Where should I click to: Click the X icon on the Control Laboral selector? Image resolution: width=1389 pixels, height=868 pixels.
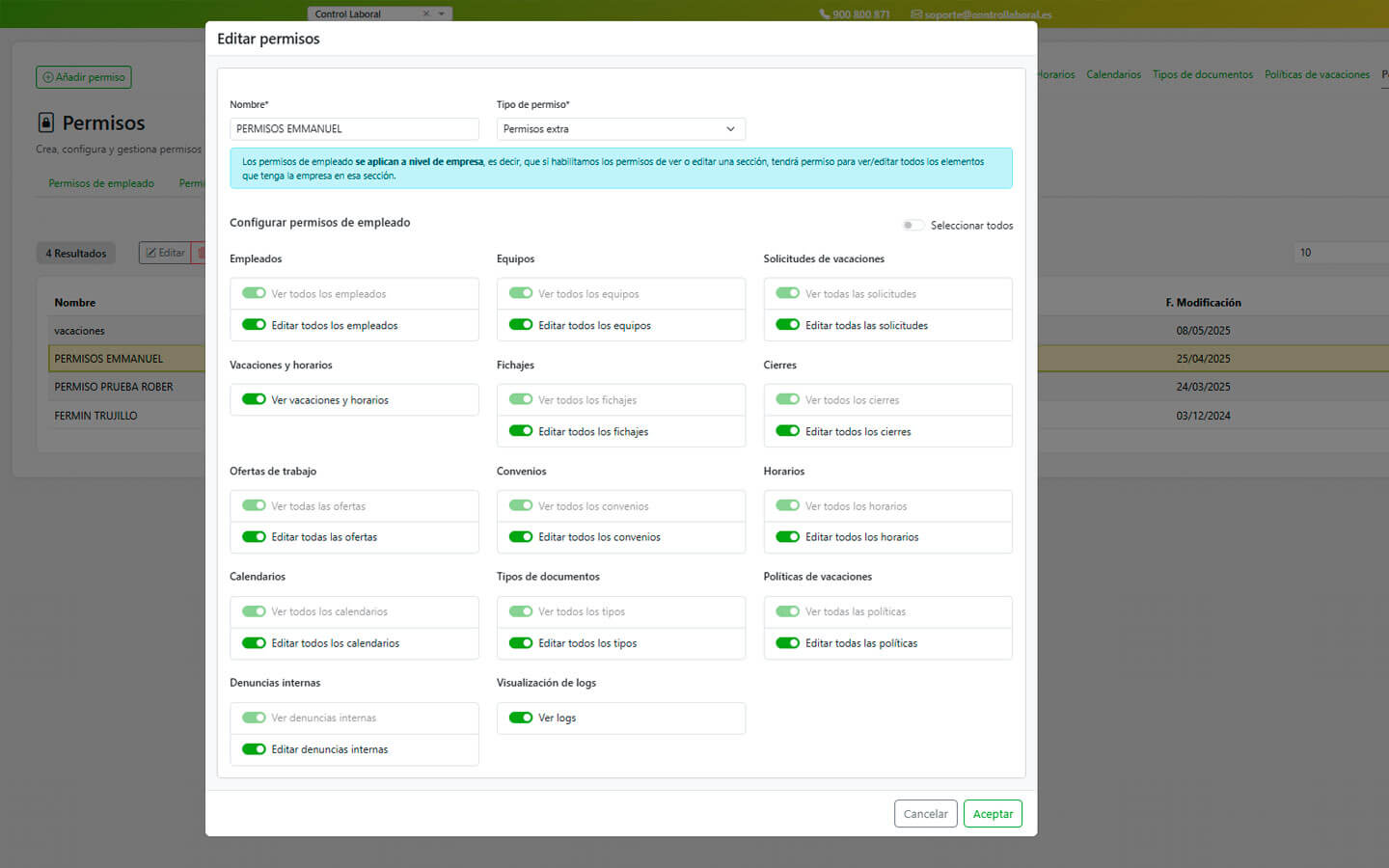point(426,14)
